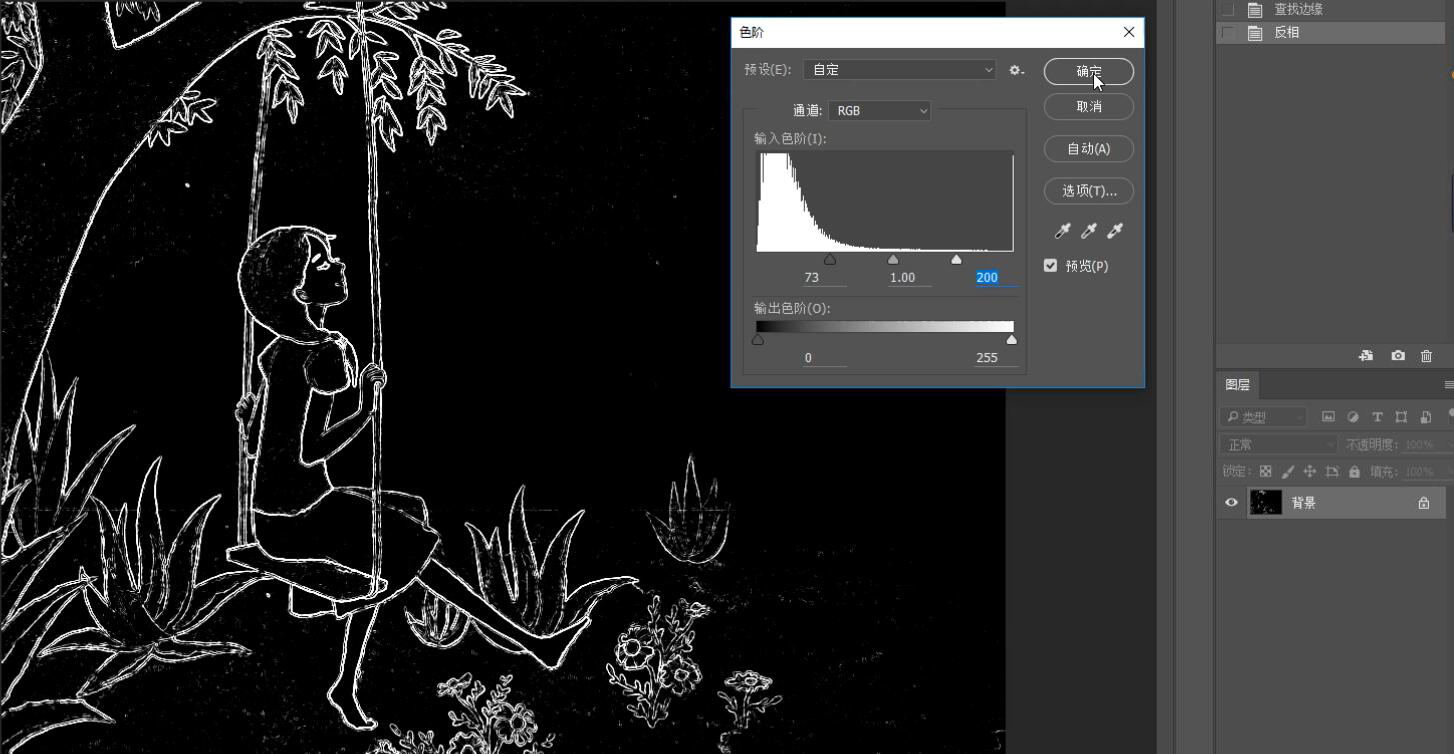This screenshot has width=1454, height=754.
Task: Lock transparent pixels icon
Action: pyautogui.click(x=1265, y=471)
